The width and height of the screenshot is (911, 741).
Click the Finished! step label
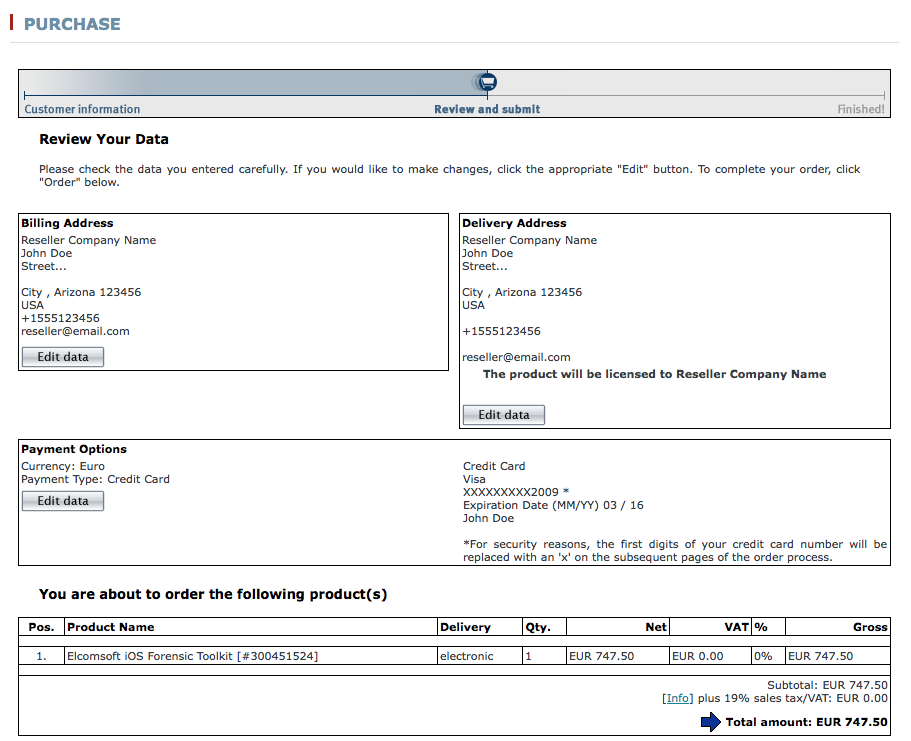tap(860, 109)
